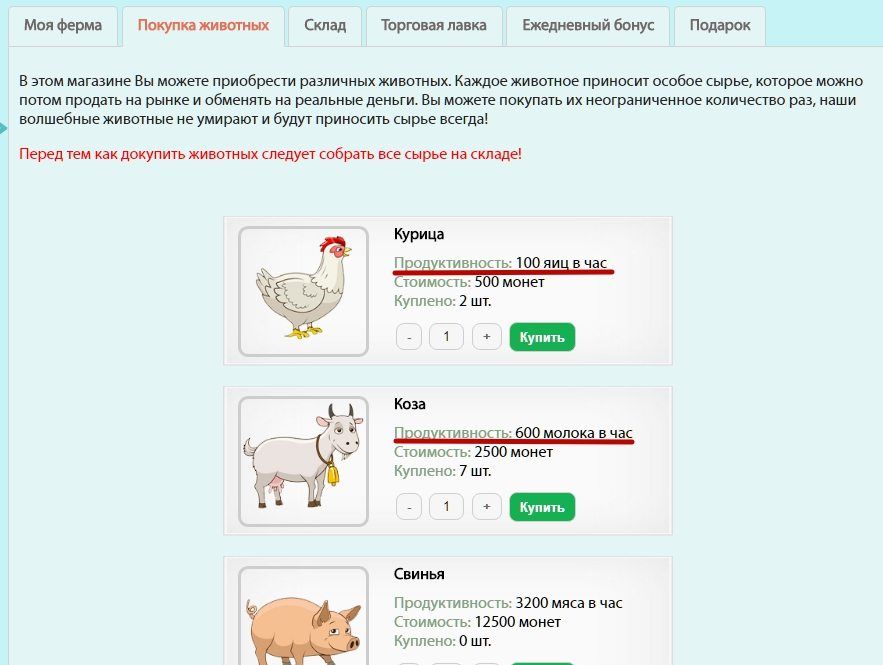Viewport: 883px width, 665px height.
Task: Decrease chicken quantity with minus button
Action: (409, 337)
